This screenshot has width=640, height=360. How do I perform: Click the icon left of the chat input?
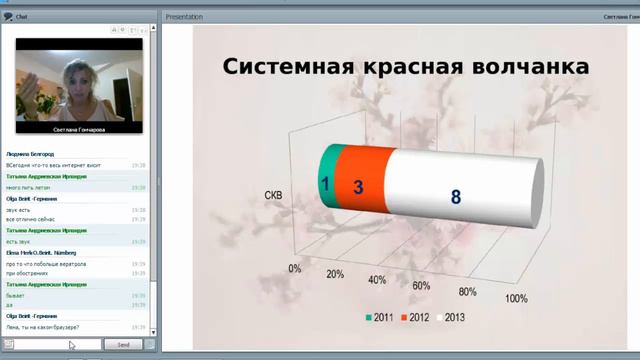pyautogui.click(x=8, y=344)
